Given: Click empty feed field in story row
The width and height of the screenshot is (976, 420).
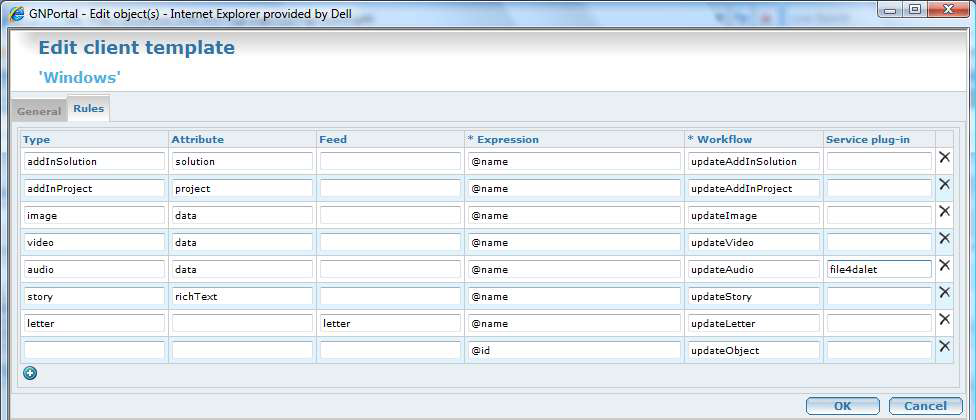Looking at the screenshot, I should coord(390,296).
